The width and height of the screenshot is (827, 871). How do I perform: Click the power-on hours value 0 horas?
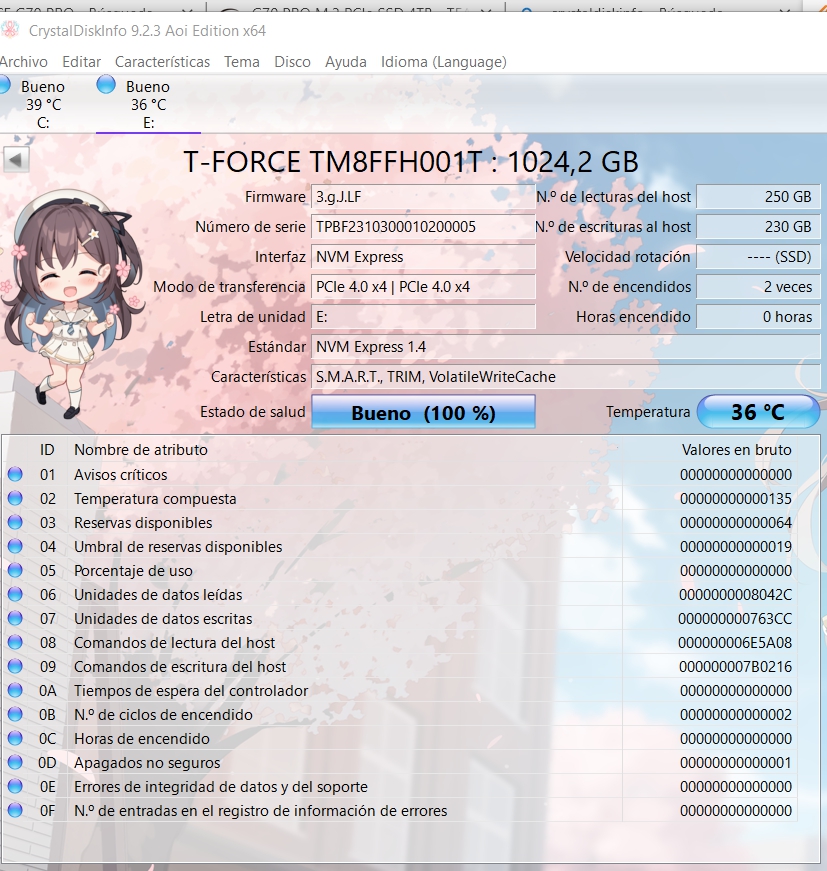click(758, 317)
